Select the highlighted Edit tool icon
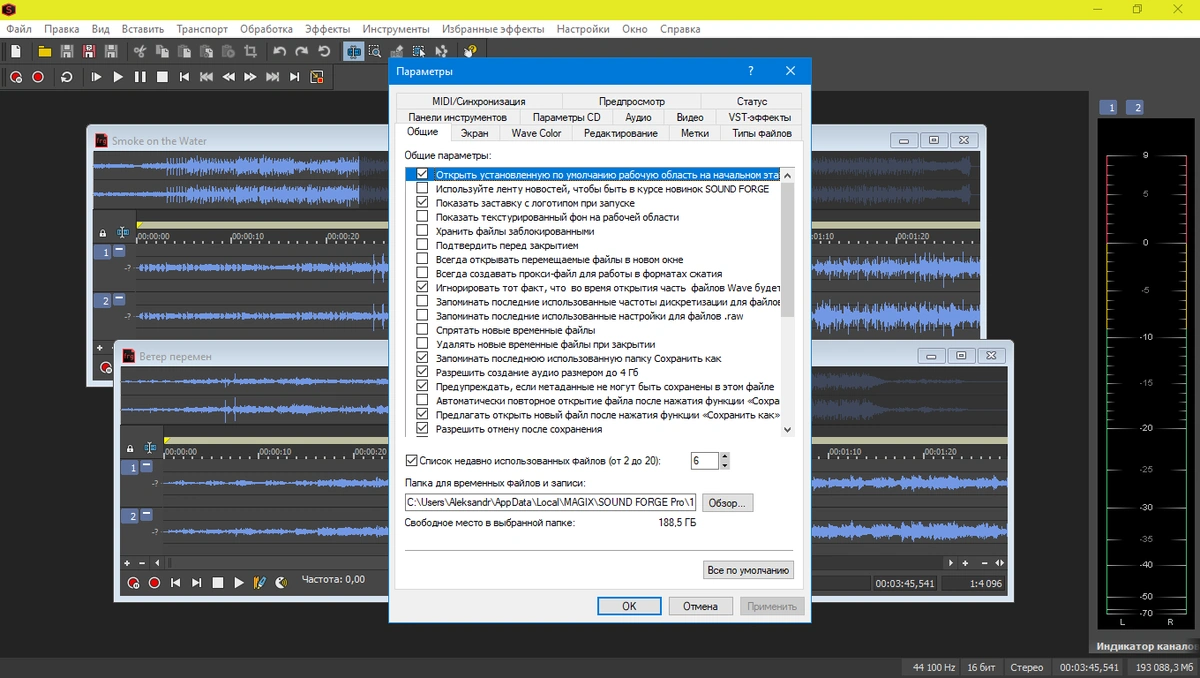 point(353,52)
